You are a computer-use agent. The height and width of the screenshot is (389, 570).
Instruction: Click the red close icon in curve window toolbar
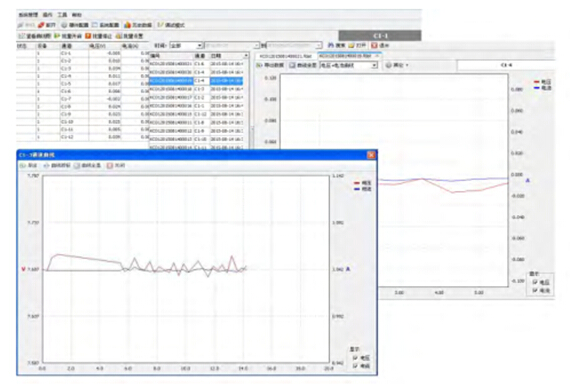tap(110, 165)
